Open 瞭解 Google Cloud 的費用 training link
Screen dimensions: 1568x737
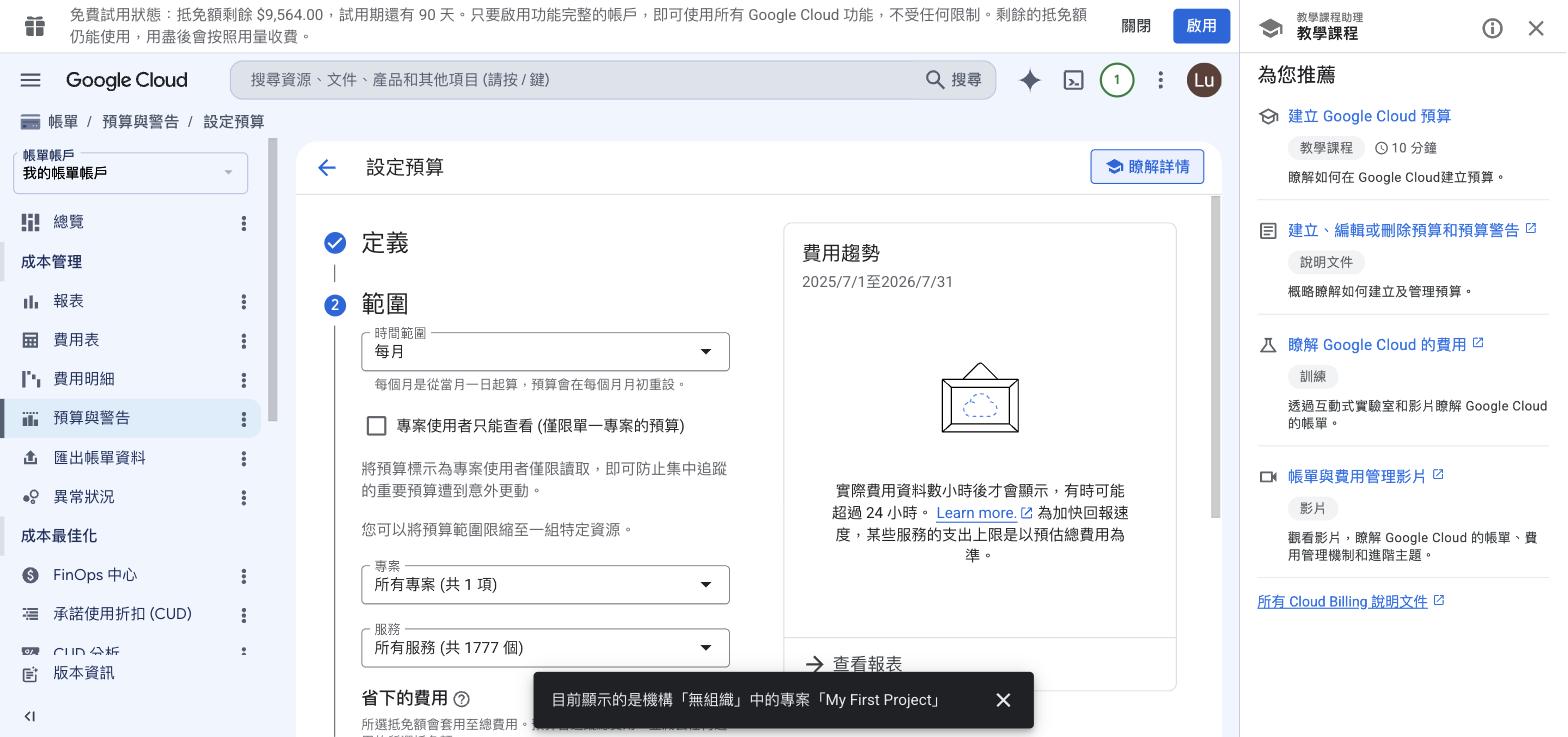click(1386, 345)
